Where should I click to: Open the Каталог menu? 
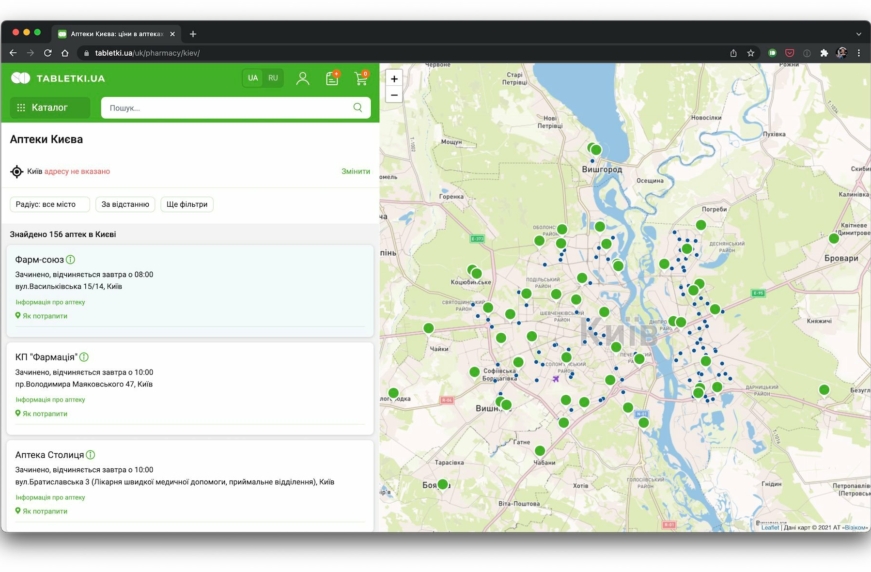(49, 108)
